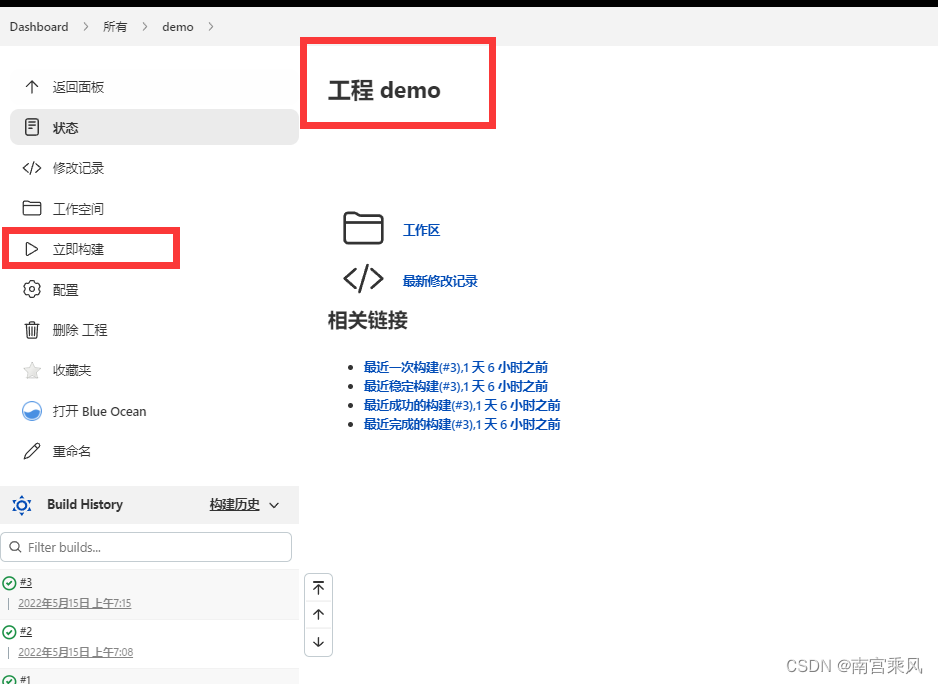Click the up arrow in build pager
Screen dimensions: 938x684
point(318,615)
